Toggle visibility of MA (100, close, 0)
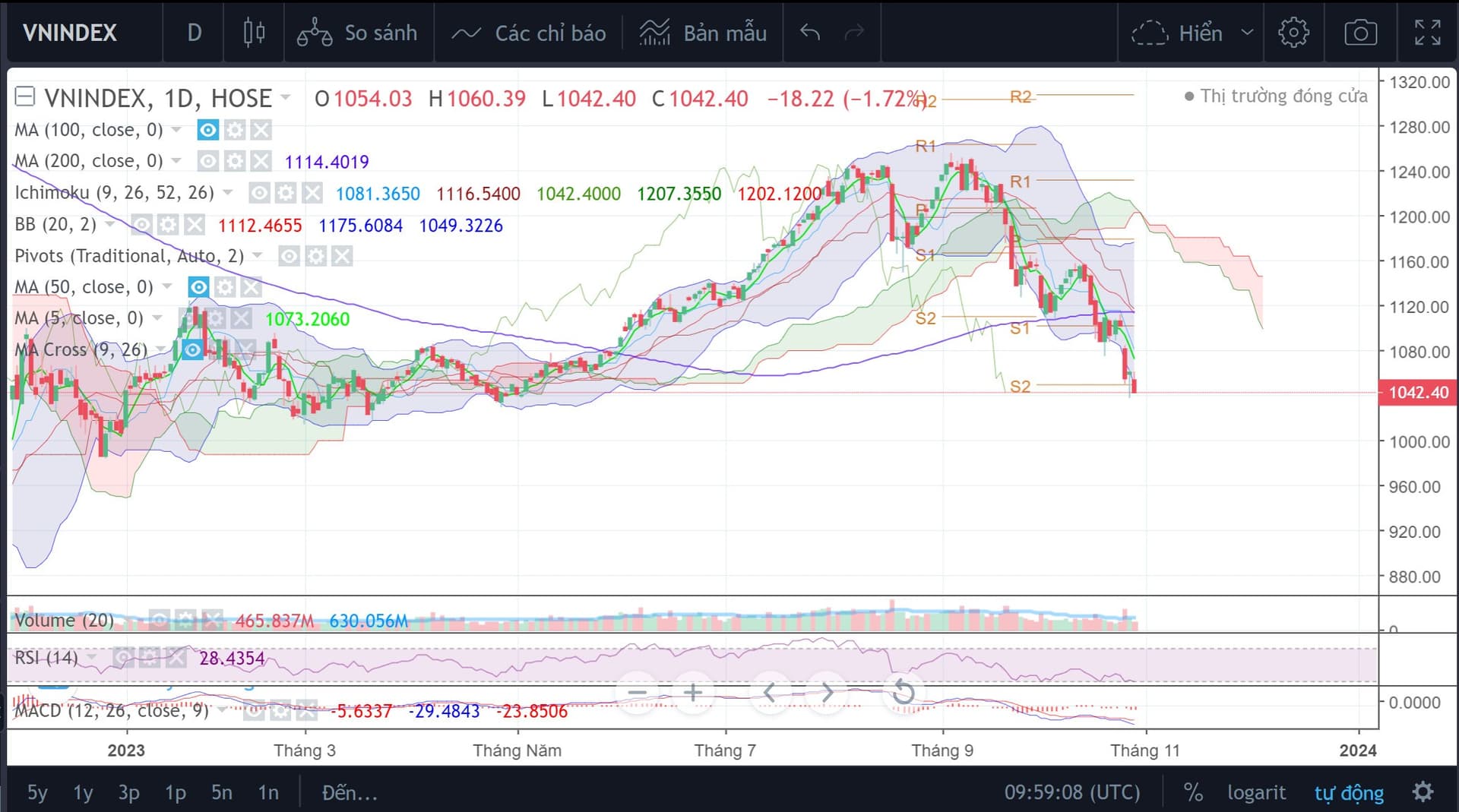The width and height of the screenshot is (1459, 812). [207, 130]
